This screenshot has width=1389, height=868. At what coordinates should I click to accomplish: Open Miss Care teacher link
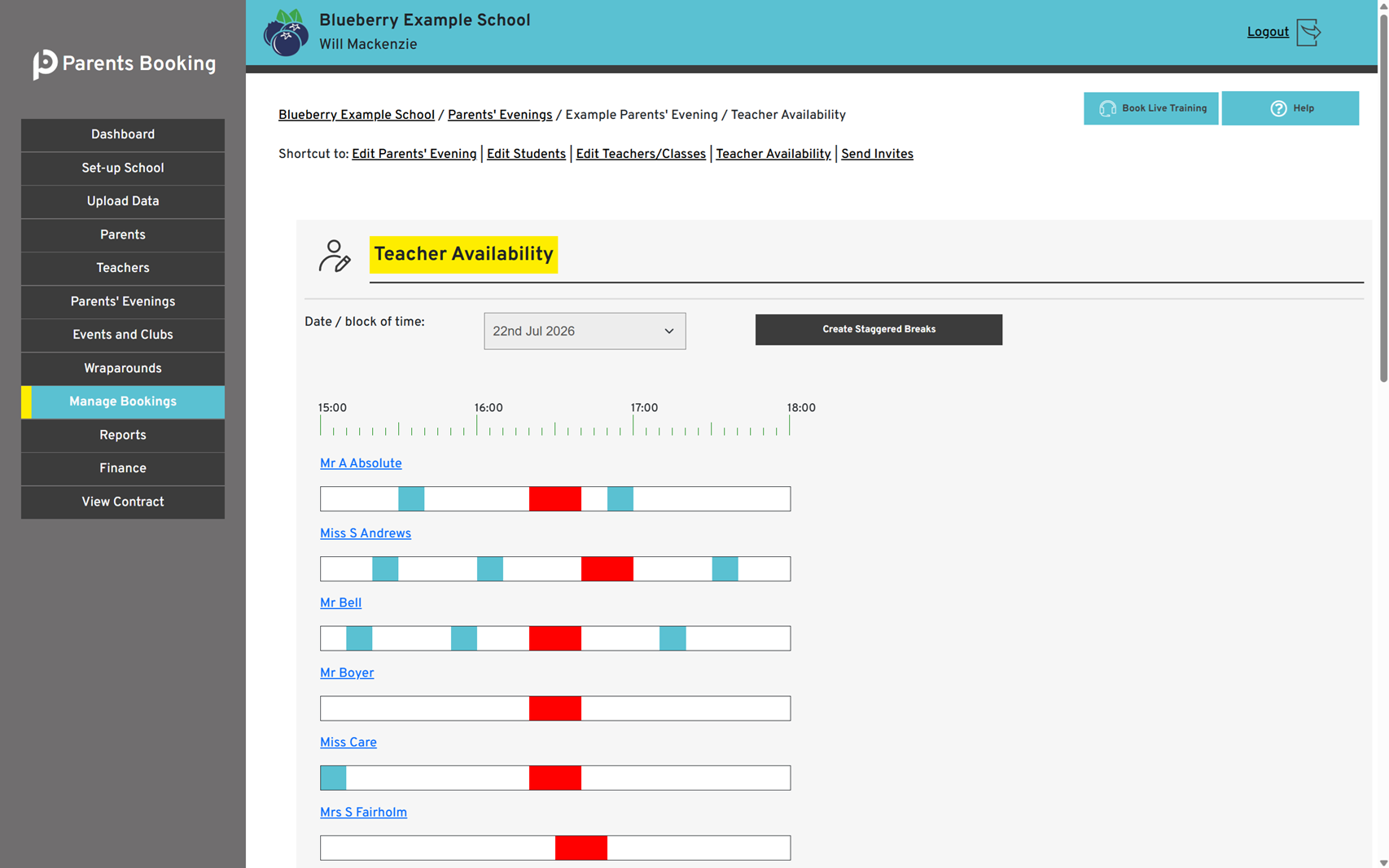[x=348, y=743]
